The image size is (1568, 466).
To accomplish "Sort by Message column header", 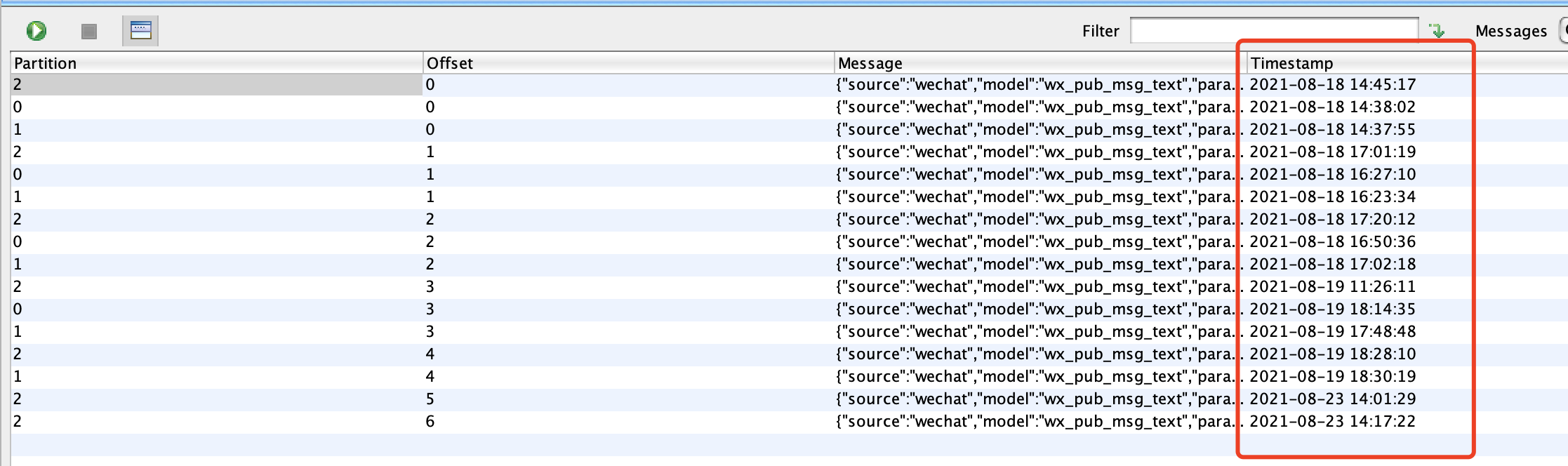I will [1040, 63].
